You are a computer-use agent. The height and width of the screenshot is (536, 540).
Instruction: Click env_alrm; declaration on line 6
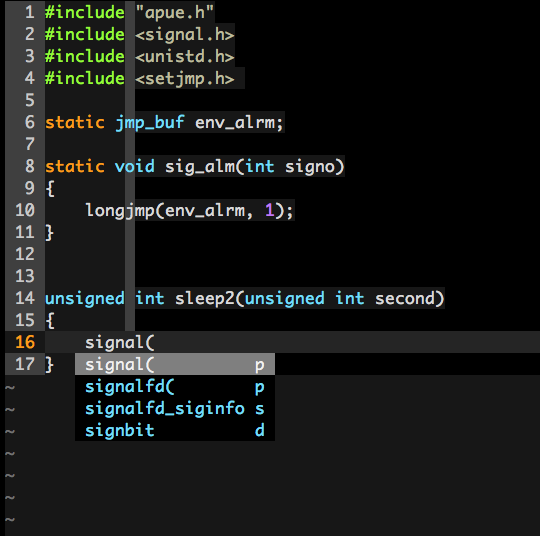(239, 123)
